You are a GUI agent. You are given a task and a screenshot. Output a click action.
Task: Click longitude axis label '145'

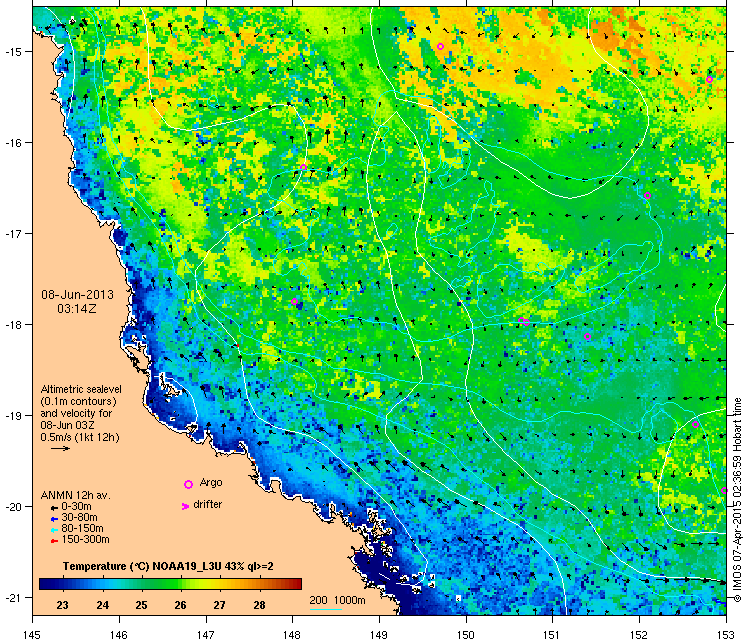tap(32, 634)
